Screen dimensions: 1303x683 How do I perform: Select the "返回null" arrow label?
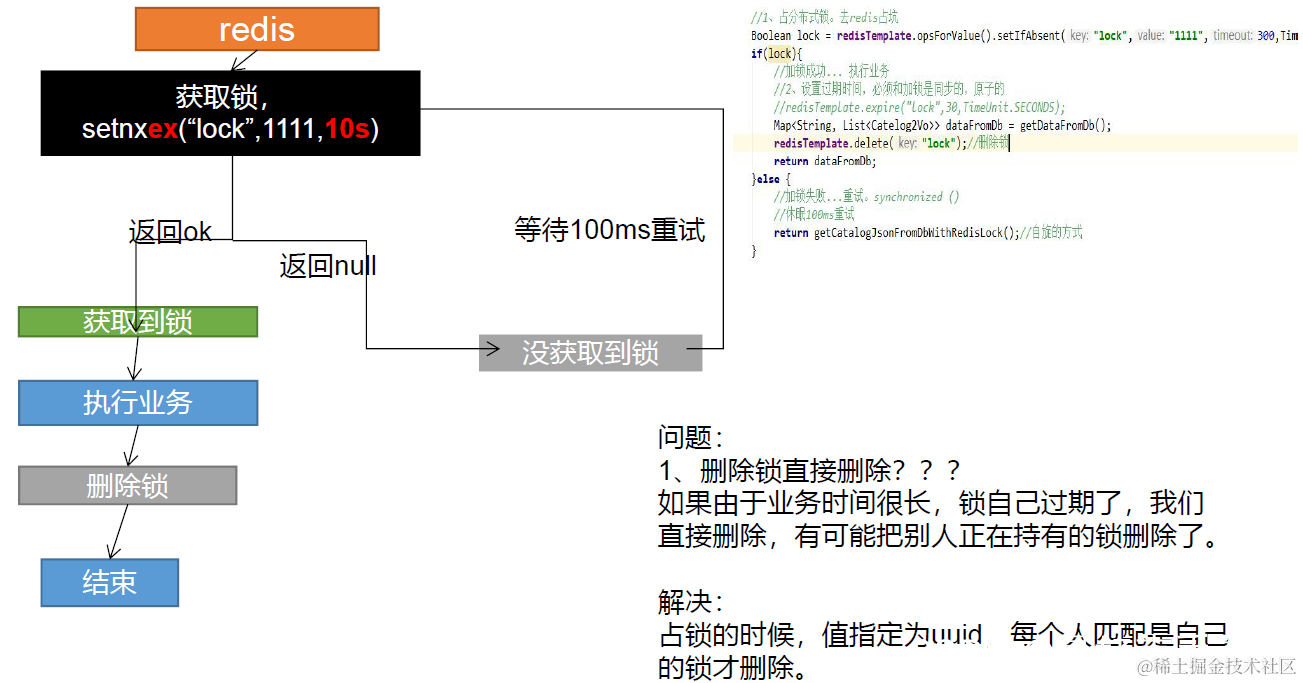pyautogui.click(x=327, y=266)
